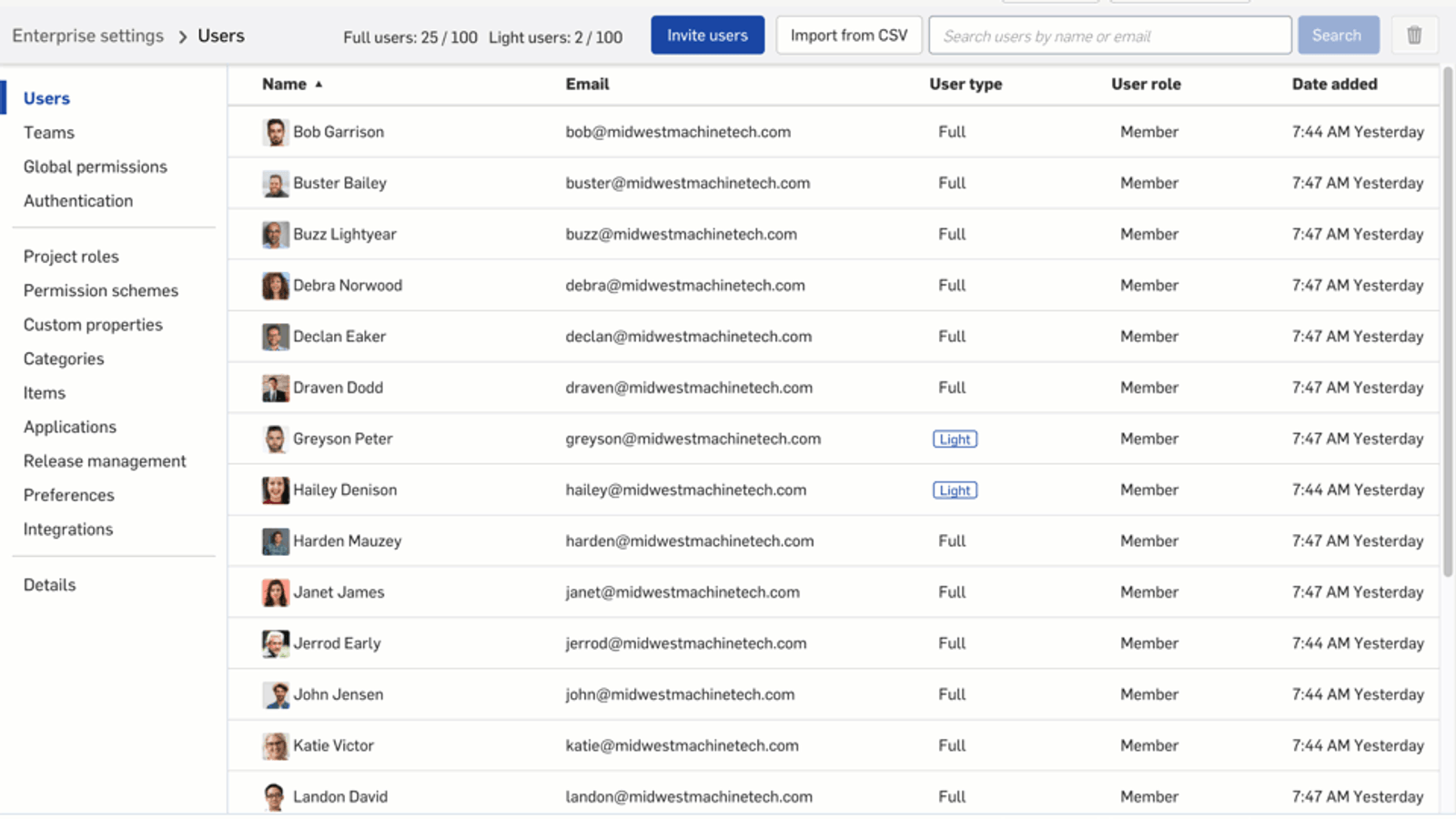Screen dimensions: 1456x819
Task: Sort by the Date added column header
Action: 1334,84
